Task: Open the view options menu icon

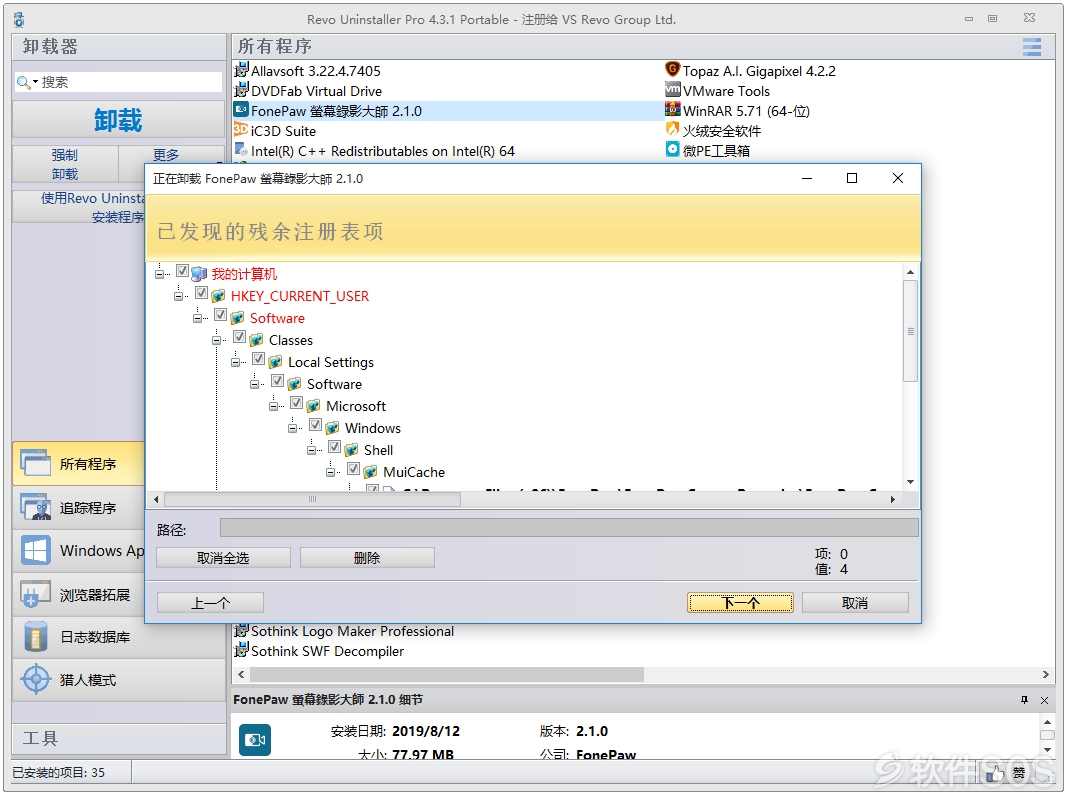Action: pos(1032,46)
